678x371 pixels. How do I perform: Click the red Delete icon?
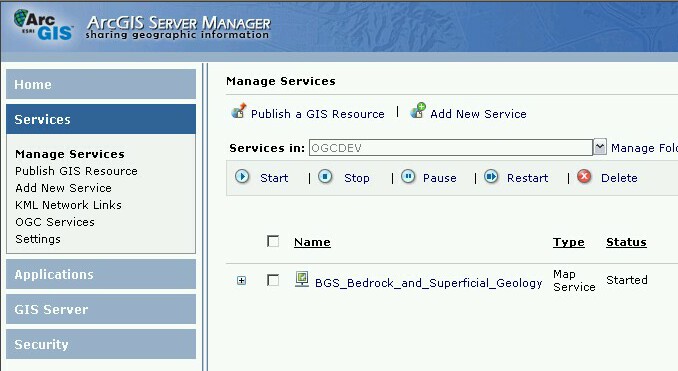click(584, 177)
